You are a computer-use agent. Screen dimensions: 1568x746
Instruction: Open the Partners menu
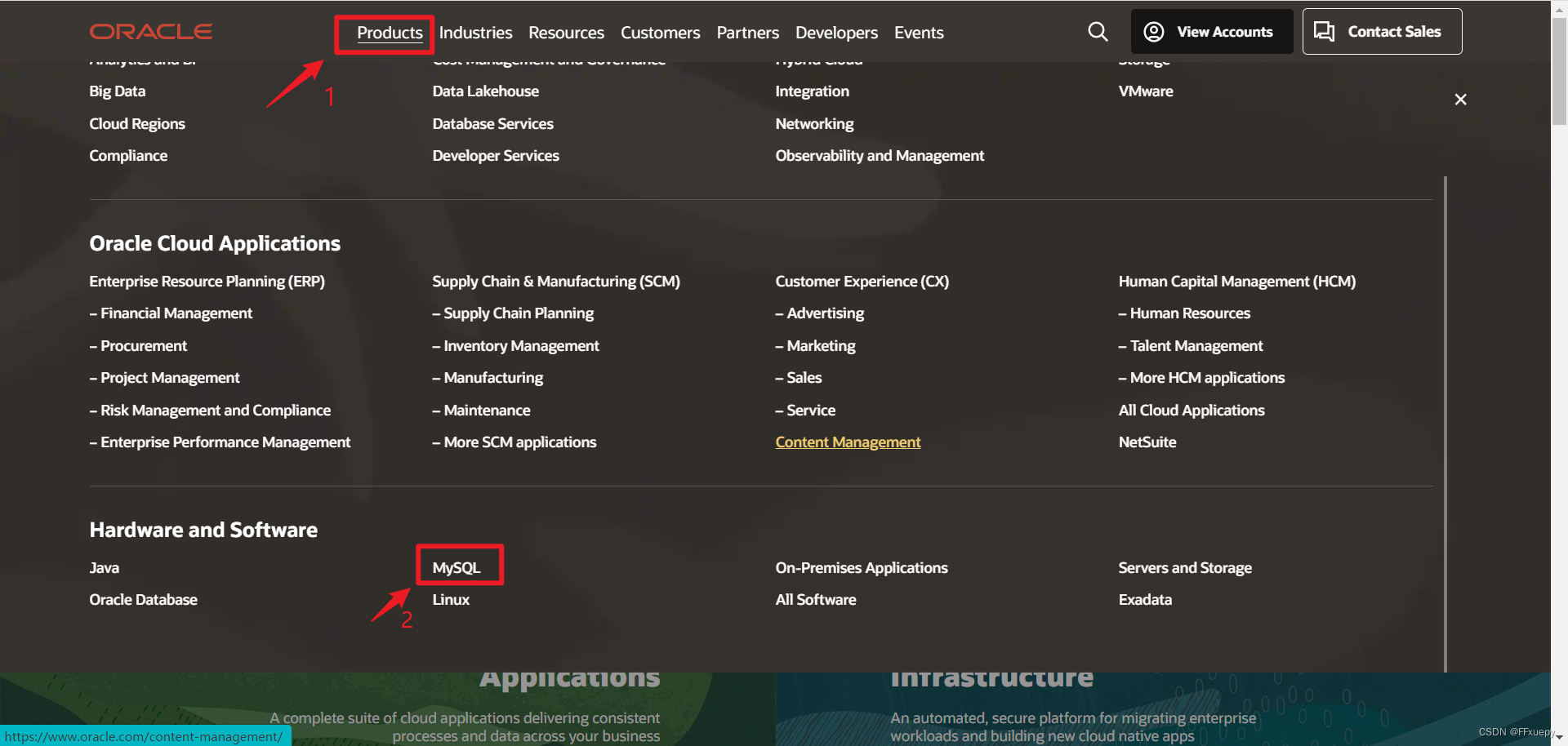tap(747, 33)
